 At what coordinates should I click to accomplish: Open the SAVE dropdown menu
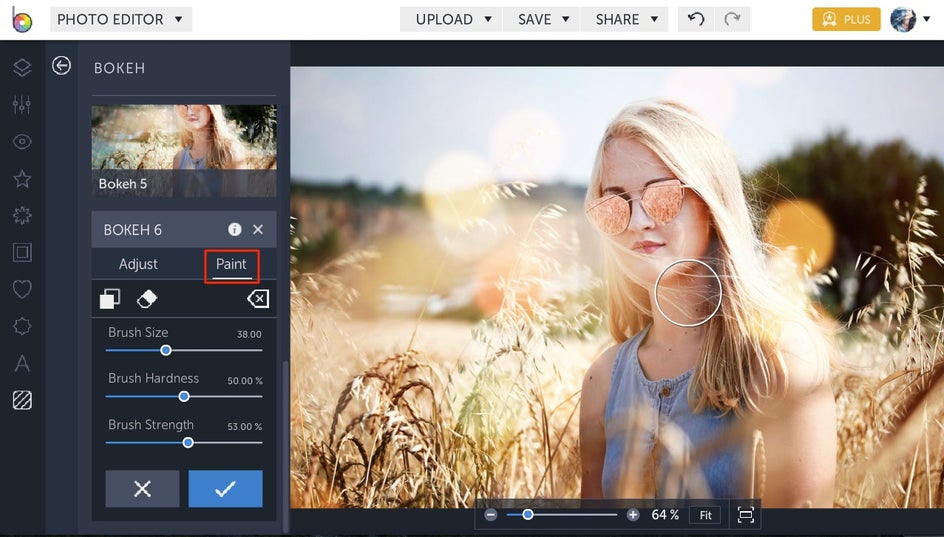click(x=543, y=19)
